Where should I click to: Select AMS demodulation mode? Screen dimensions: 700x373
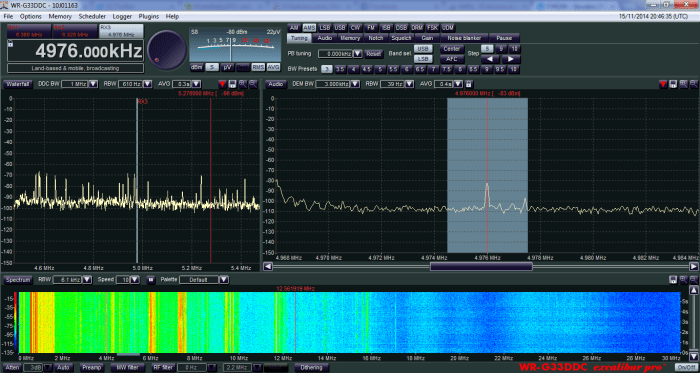click(x=309, y=28)
